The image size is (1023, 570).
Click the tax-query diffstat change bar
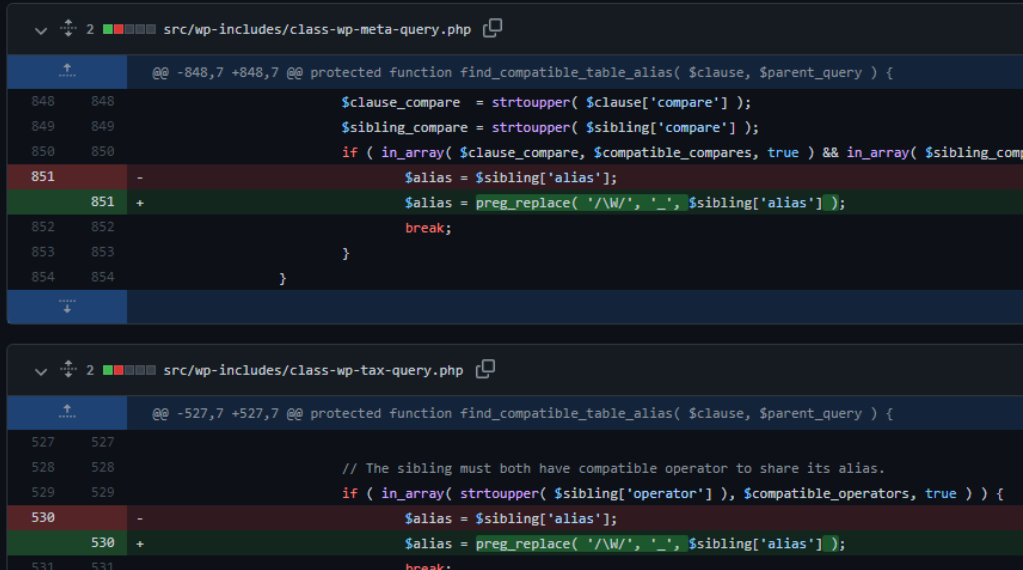pyautogui.click(x=129, y=370)
